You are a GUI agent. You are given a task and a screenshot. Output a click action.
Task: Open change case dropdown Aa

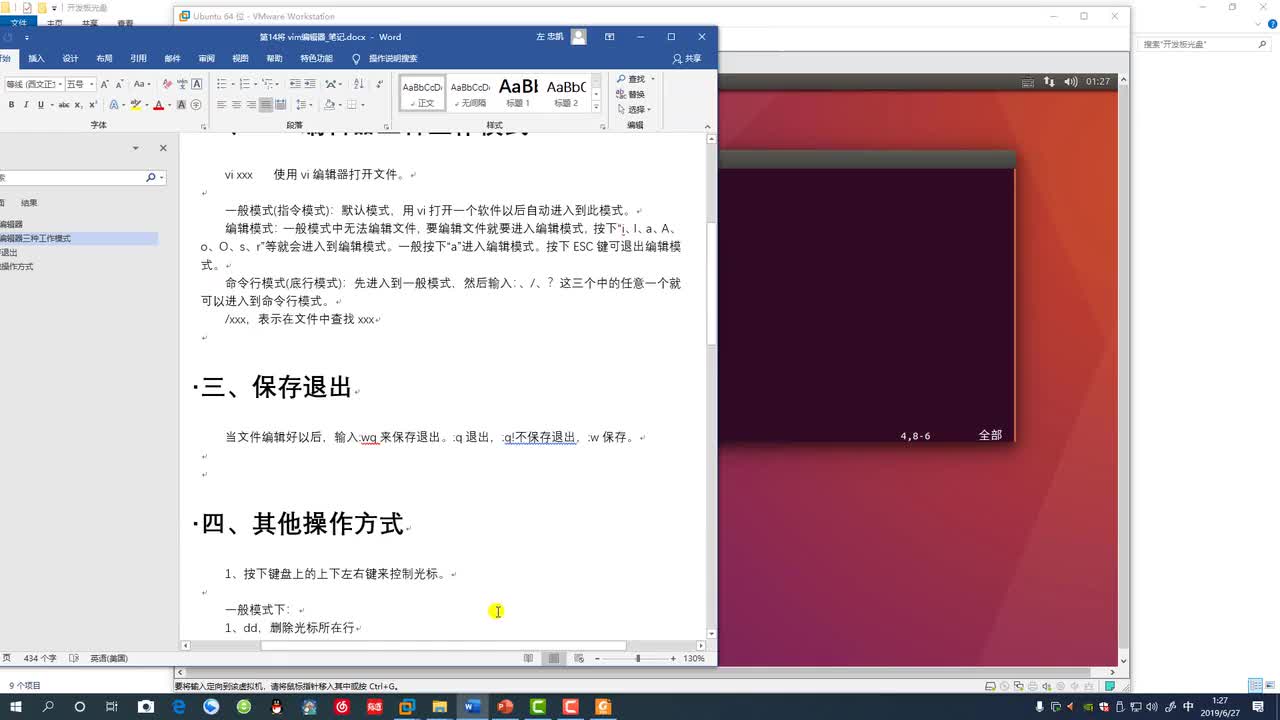tap(142, 84)
